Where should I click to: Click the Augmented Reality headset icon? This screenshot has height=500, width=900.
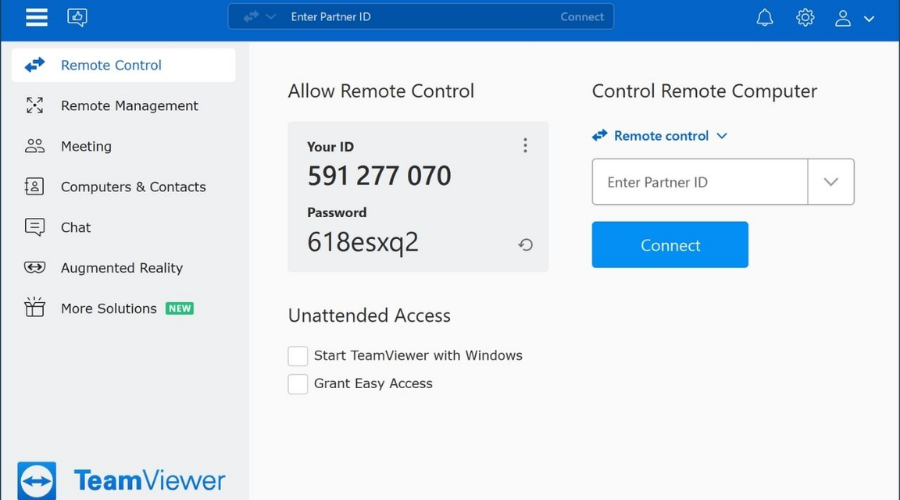34,268
